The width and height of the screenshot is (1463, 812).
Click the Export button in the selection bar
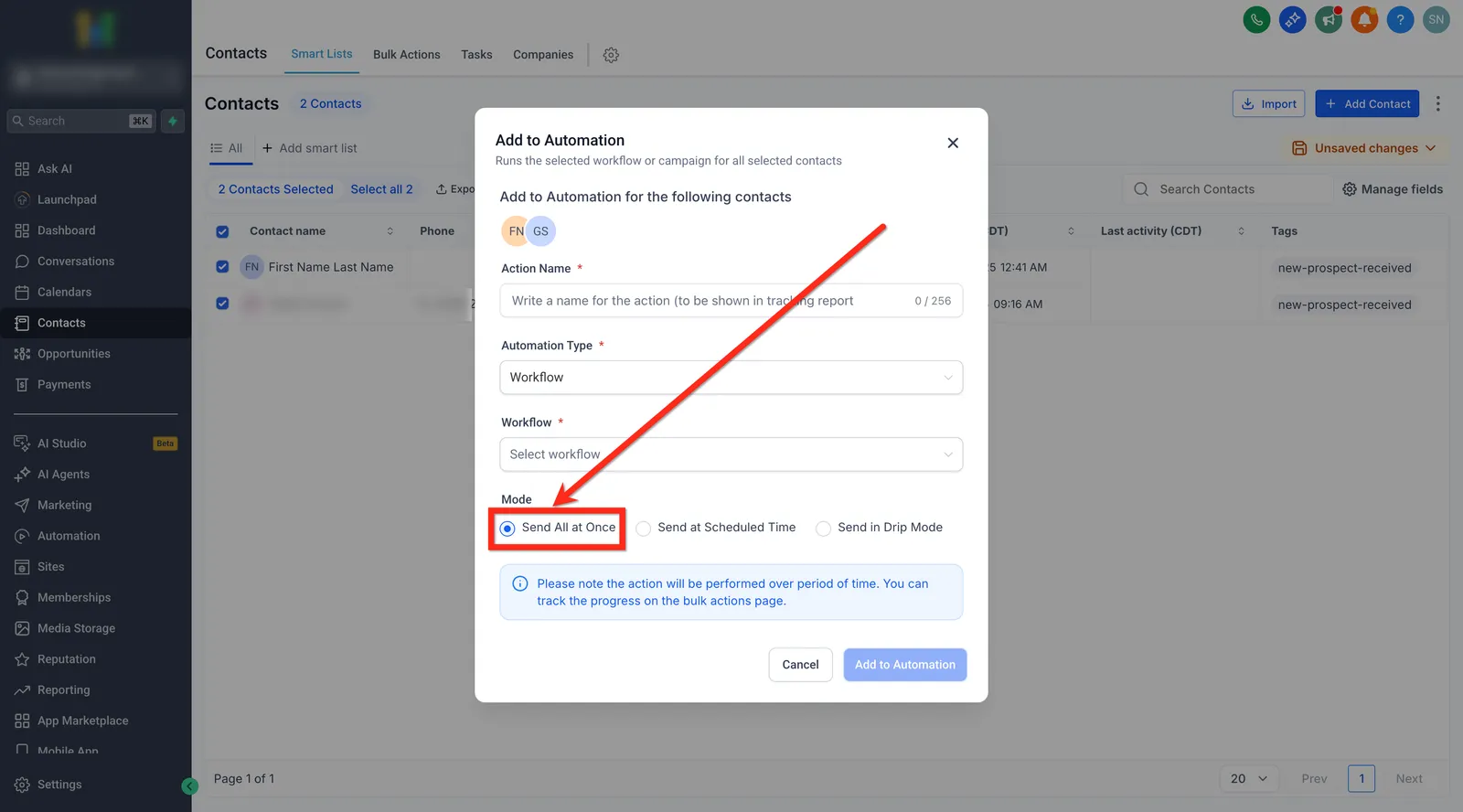pos(455,189)
